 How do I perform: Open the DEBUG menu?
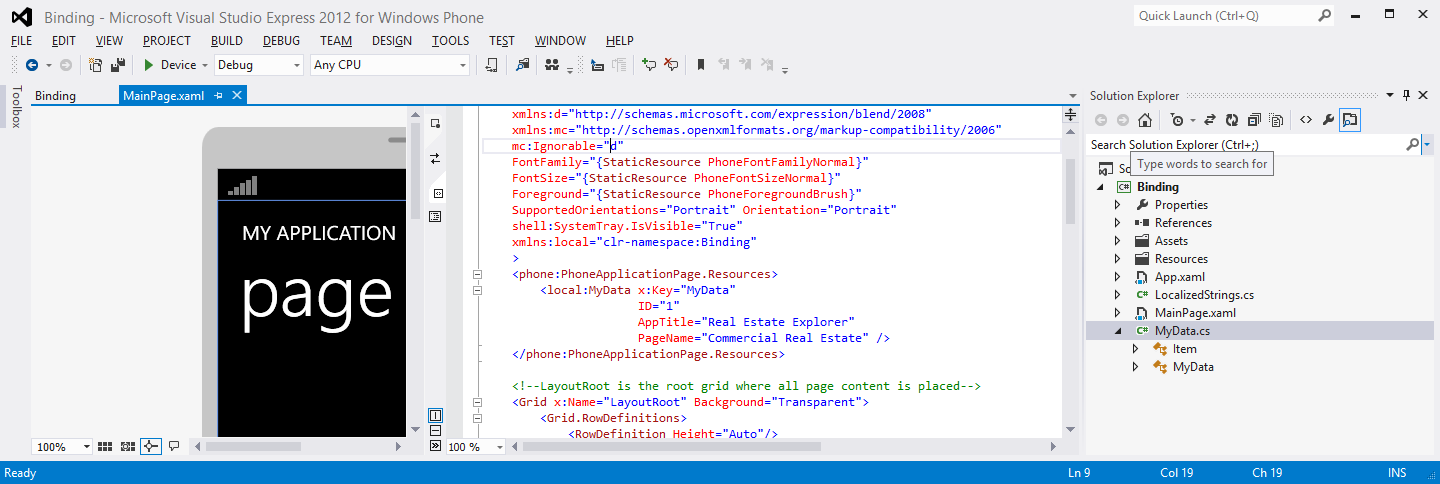point(281,41)
